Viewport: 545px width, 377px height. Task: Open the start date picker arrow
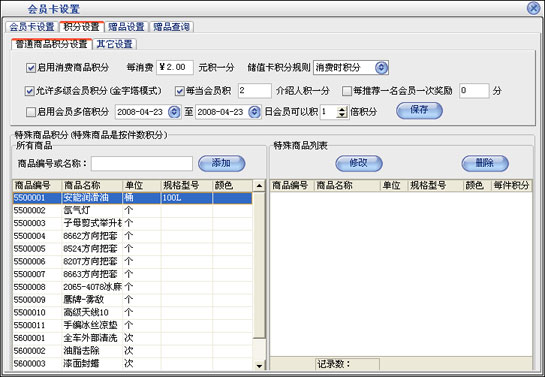pos(174,112)
